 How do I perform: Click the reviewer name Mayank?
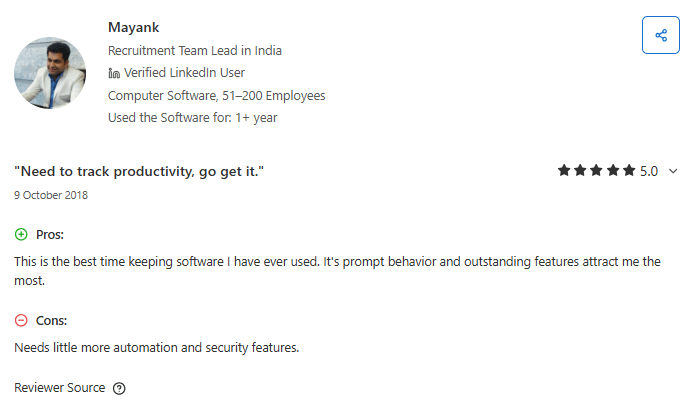(132, 27)
